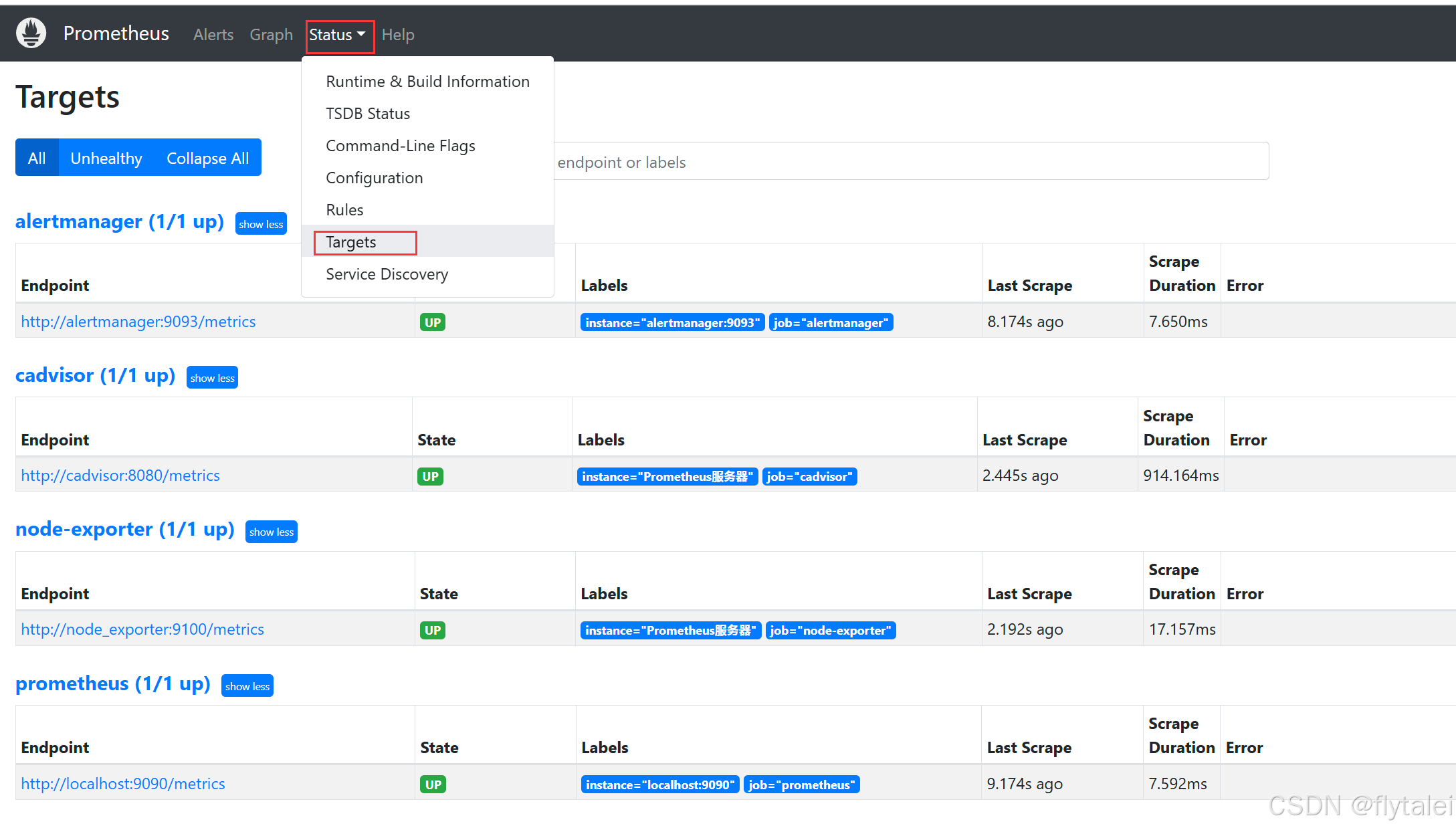Collapse cadvisor group with show less
The width and height of the screenshot is (1456, 830).
tap(212, 378)
